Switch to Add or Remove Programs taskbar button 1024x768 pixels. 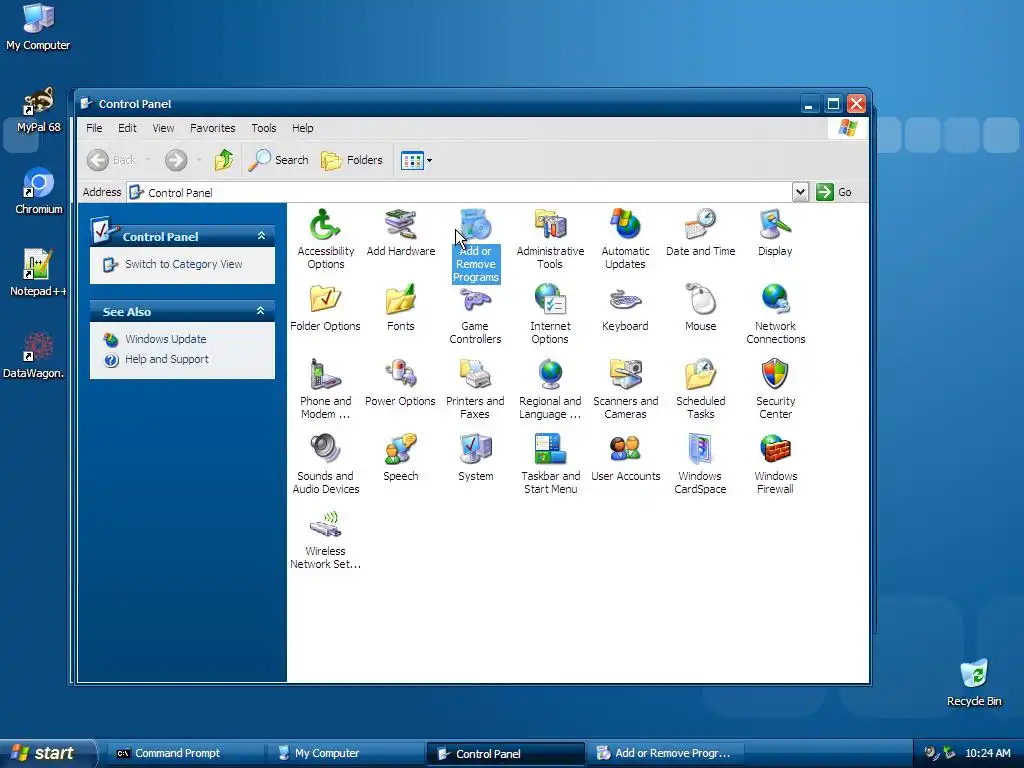tap(665, 753)
